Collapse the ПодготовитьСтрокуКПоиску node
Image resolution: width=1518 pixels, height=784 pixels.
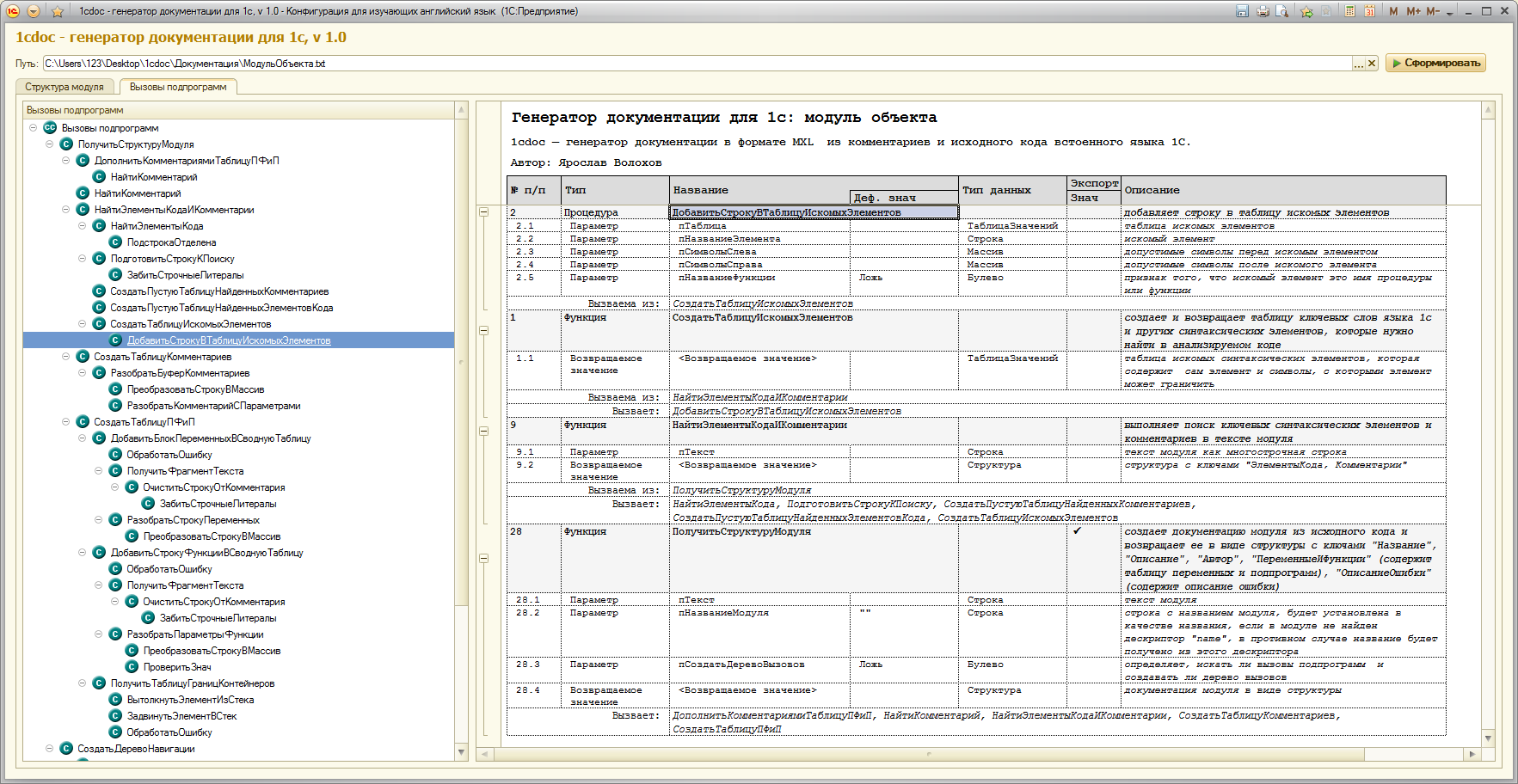pyautogui.click(x=83, y=259)
